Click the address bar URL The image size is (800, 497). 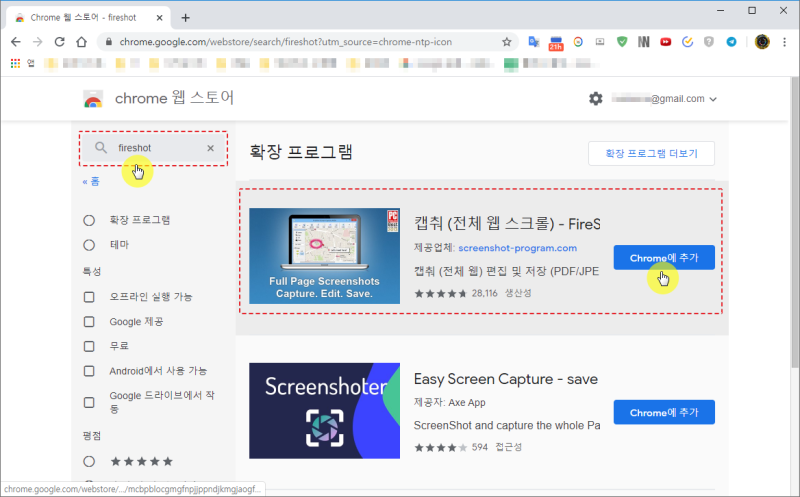[x=286, y=42]
